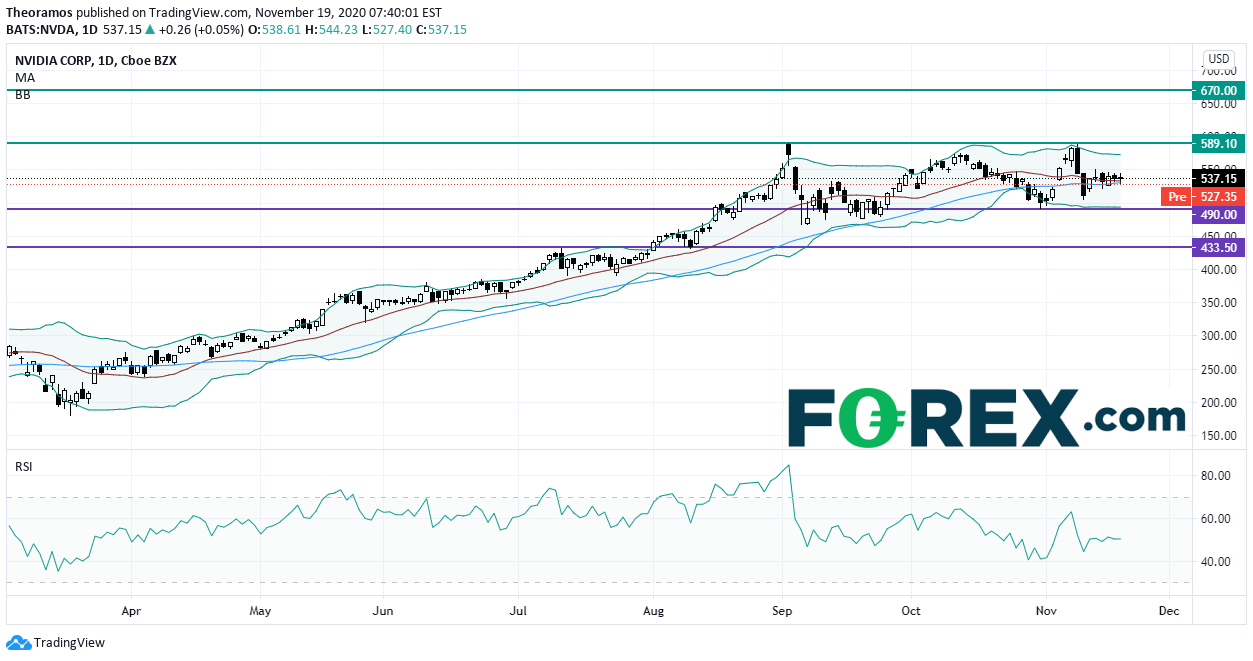Select the 670.00 resistance price tag
This screenshot has height=661, width=1253.
pyautogui.click(x=1219, y=91)
